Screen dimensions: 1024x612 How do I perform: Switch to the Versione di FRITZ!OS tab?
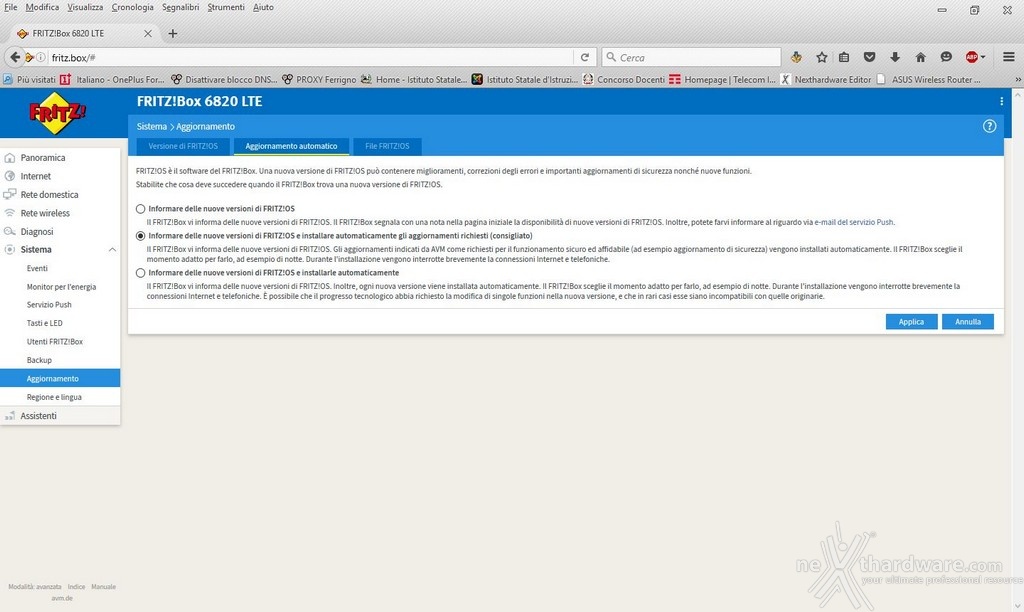[x=183, y=146]
